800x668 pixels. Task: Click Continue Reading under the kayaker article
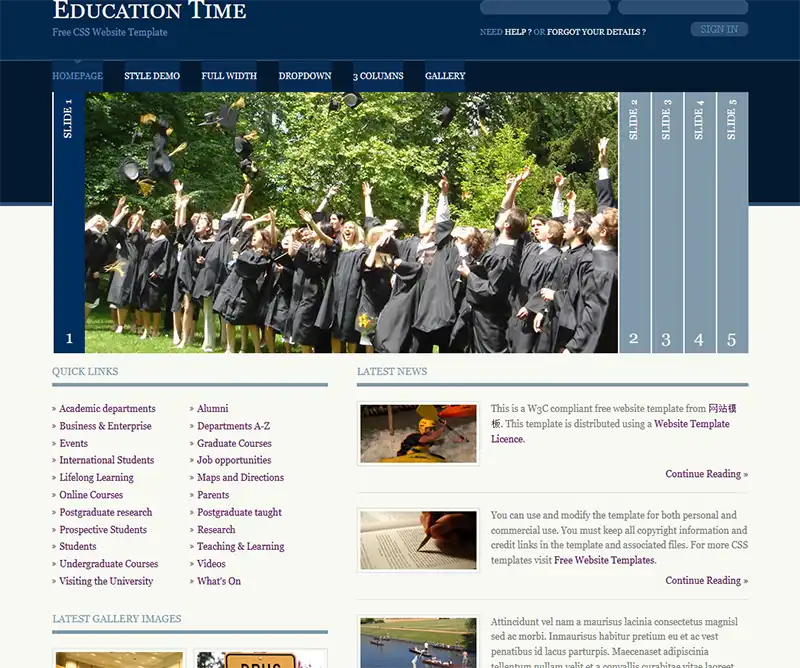[x=707, y=474]
